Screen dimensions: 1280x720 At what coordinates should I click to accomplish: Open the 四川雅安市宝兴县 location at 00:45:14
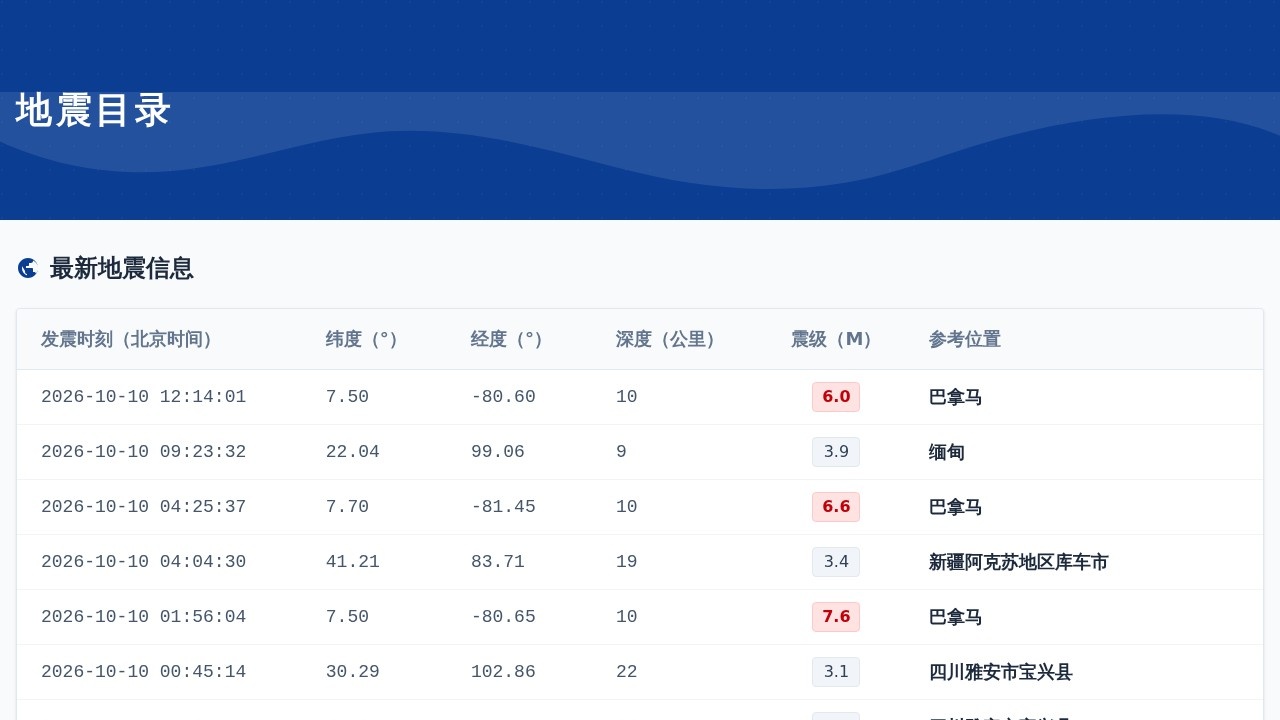1001,672
